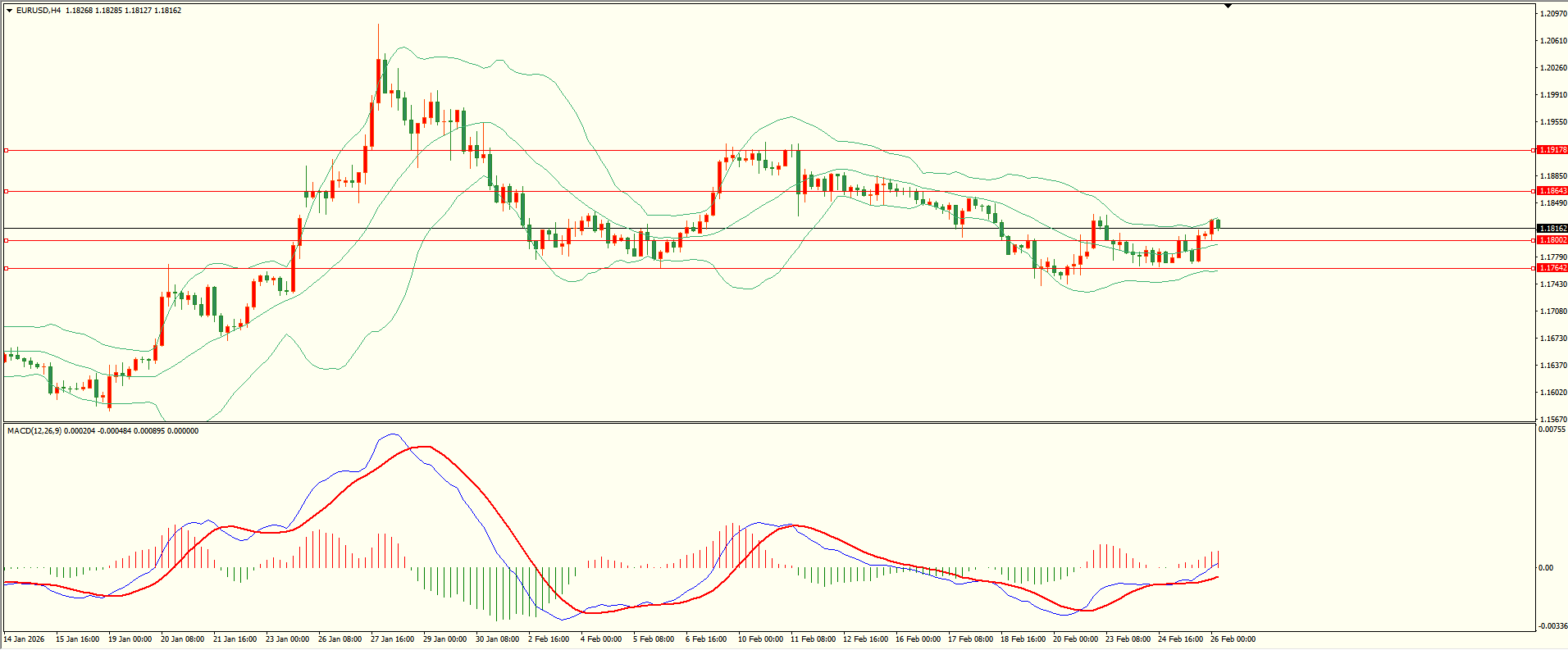Click the red 1.18002 price label

pyautogui.click(x=1552, y=240)
